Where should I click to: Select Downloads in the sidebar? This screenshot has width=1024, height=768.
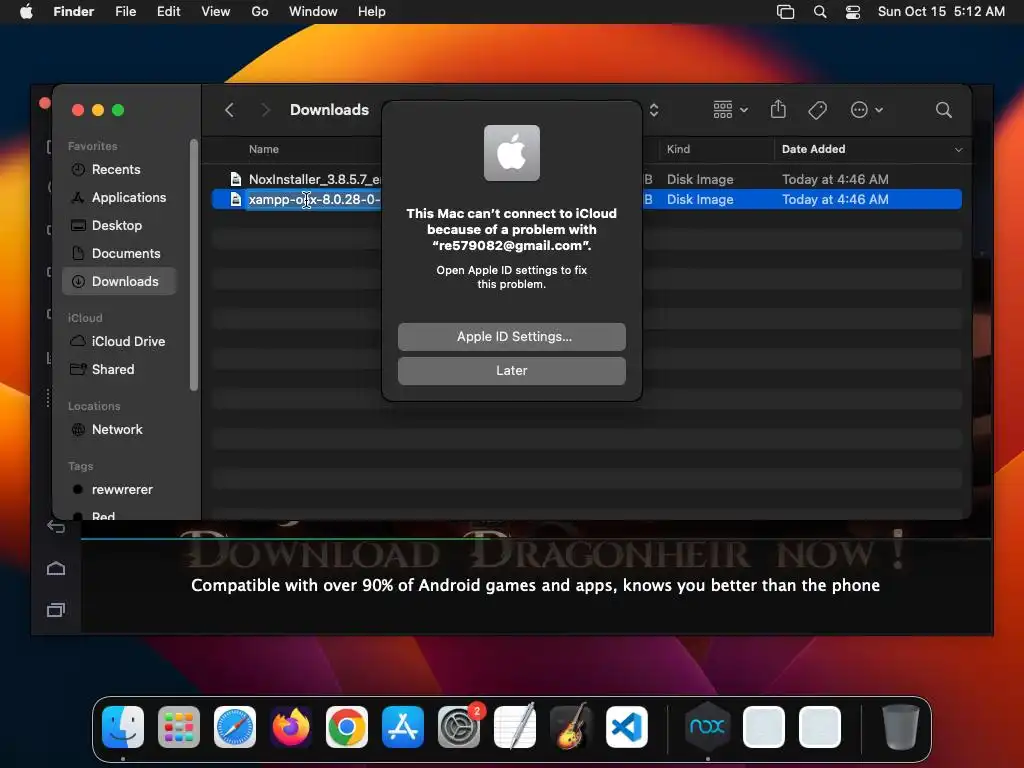(120, 281)
